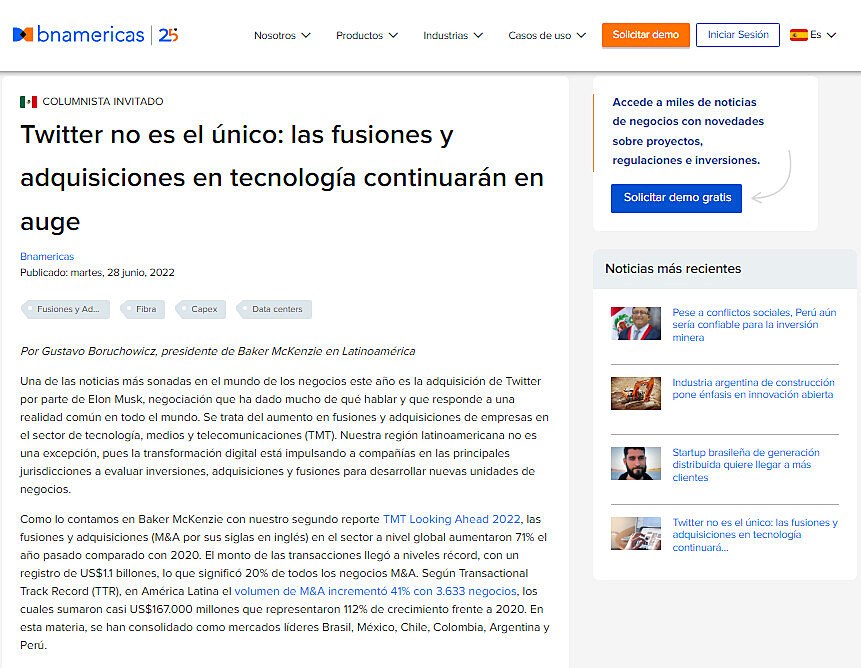Open Startup brasileña generación distribuida link
Viewport: 861px width, 668px height.
tap(746, 464)
